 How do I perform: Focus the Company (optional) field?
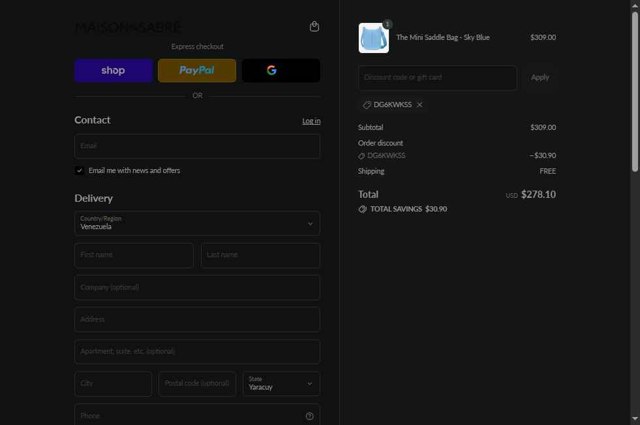[197, 287]
